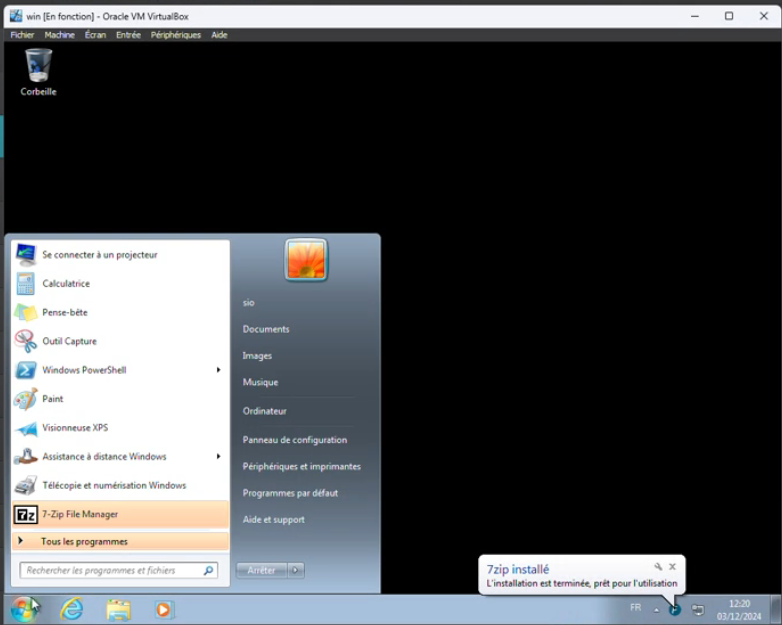
Task: Open Ordinateur from the Start menu
Action: coord(265,411)
